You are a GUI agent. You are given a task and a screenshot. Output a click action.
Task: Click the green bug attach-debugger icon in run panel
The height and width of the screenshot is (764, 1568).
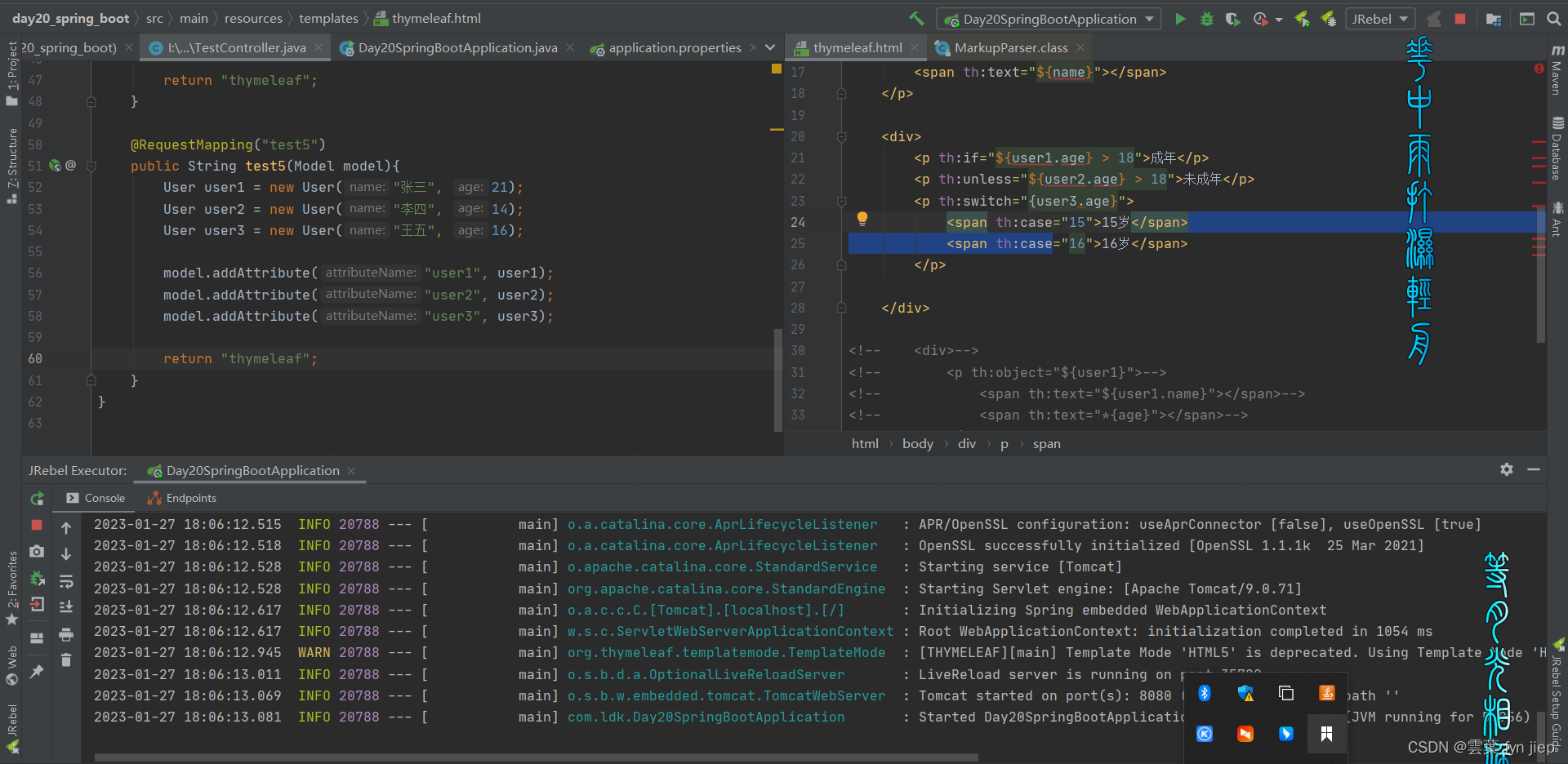pyautogui.click(x=37, y=579)
